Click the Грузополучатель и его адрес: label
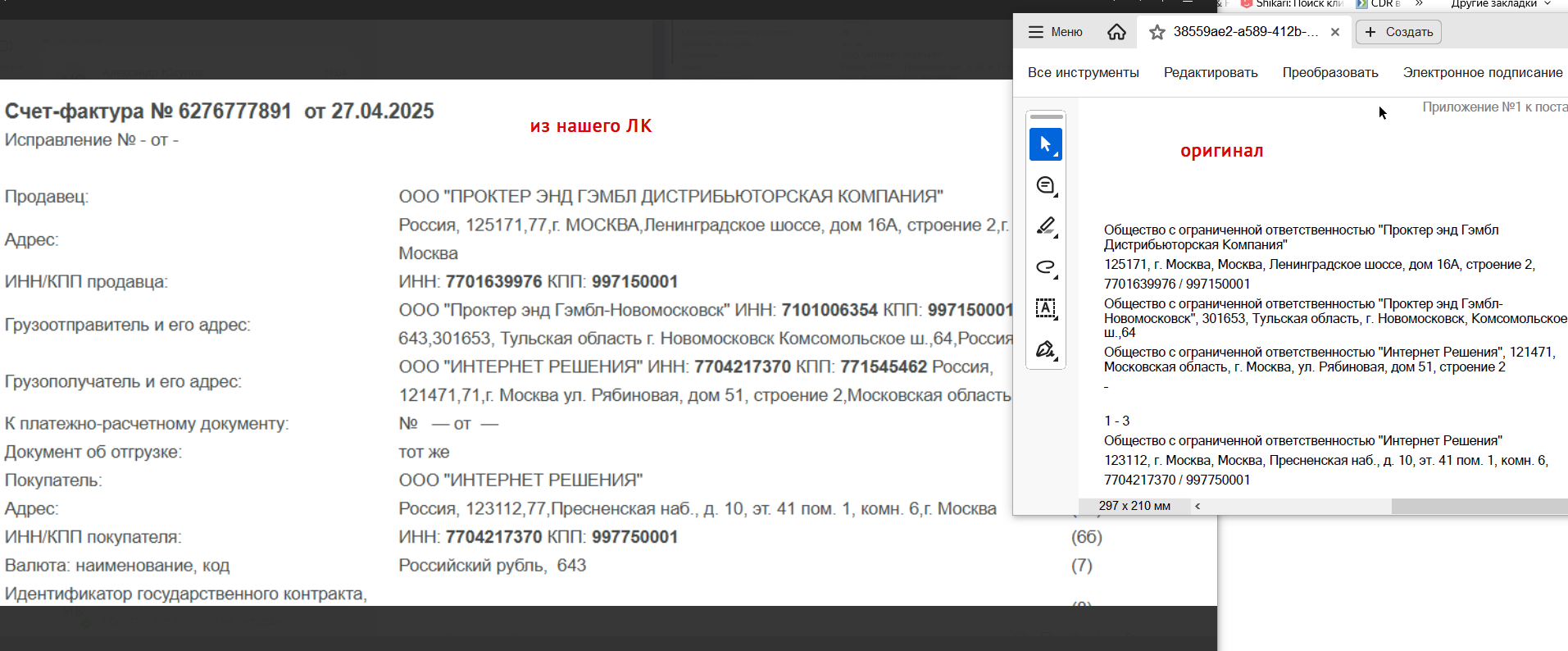Image resolution: width=1568 pixels, height=651 pixels. [123, 381]
